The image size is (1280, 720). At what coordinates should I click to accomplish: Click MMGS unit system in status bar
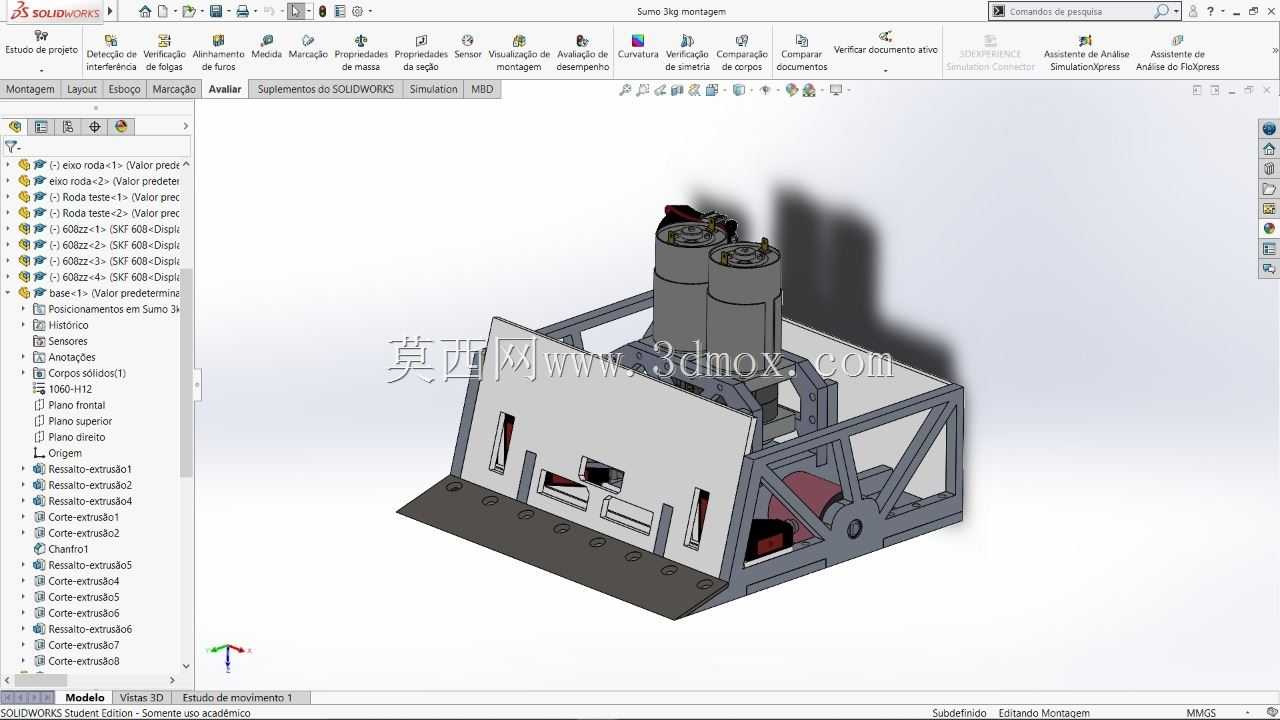1201,713
